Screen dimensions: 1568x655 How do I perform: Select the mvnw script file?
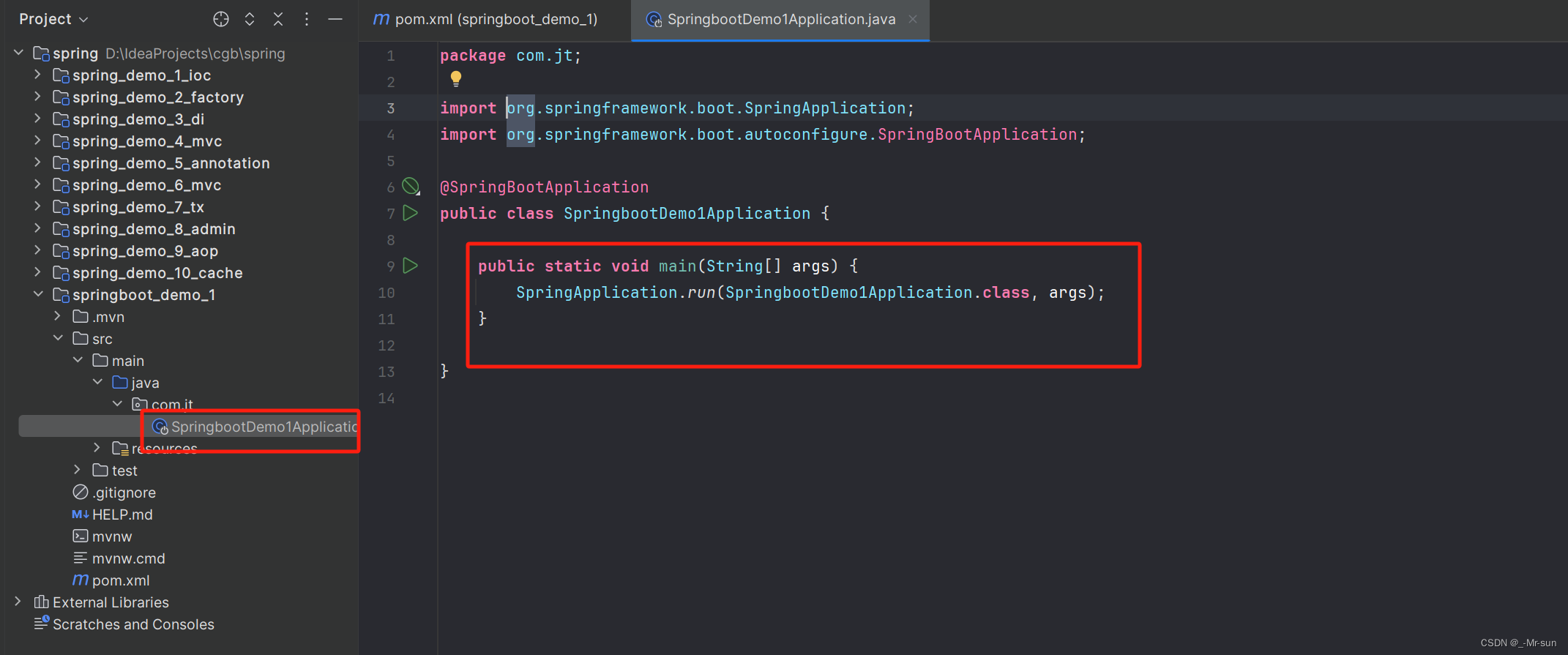click(102, 536)
